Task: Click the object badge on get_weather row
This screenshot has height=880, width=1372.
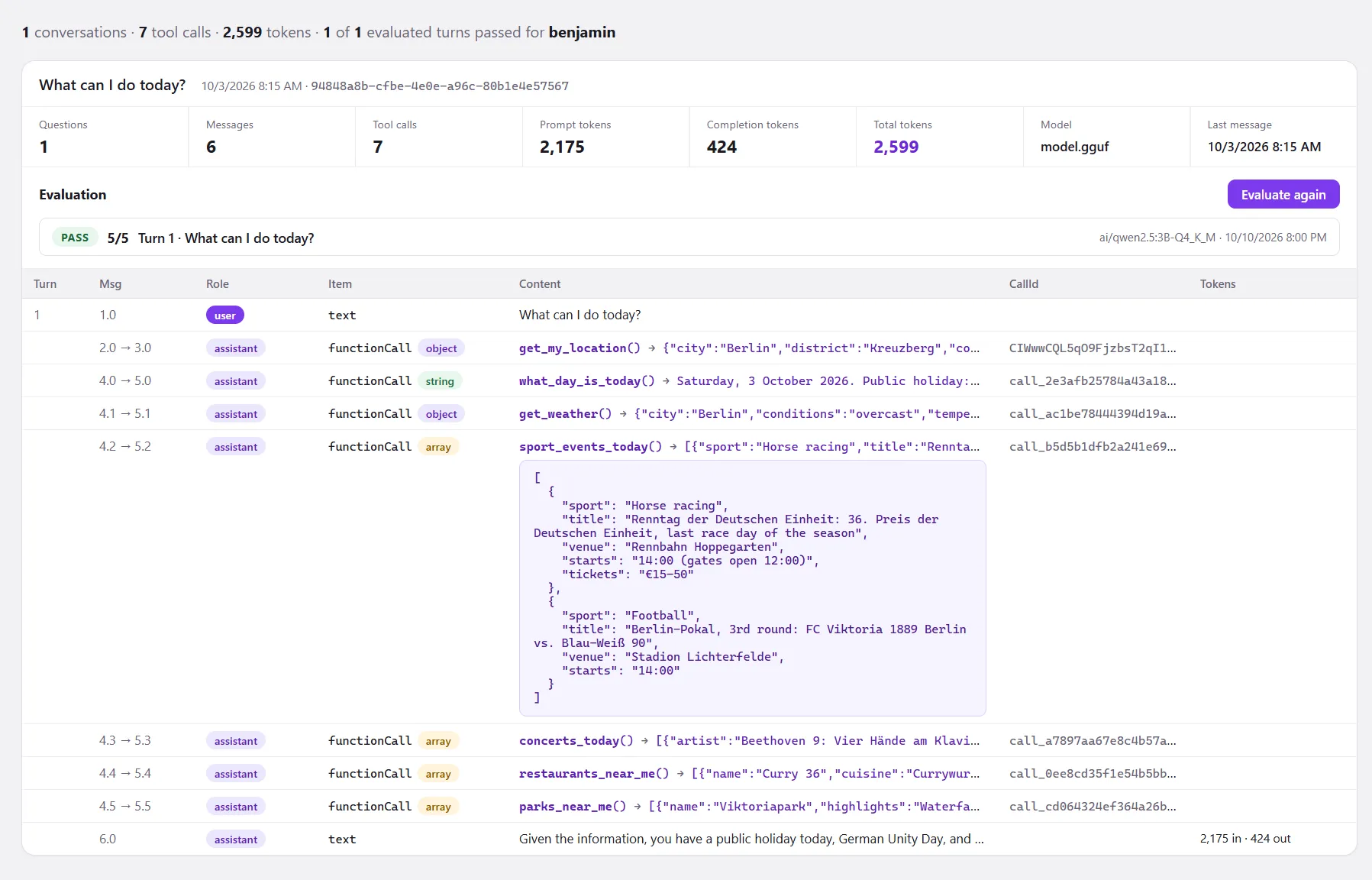Action: click(441, 413)
